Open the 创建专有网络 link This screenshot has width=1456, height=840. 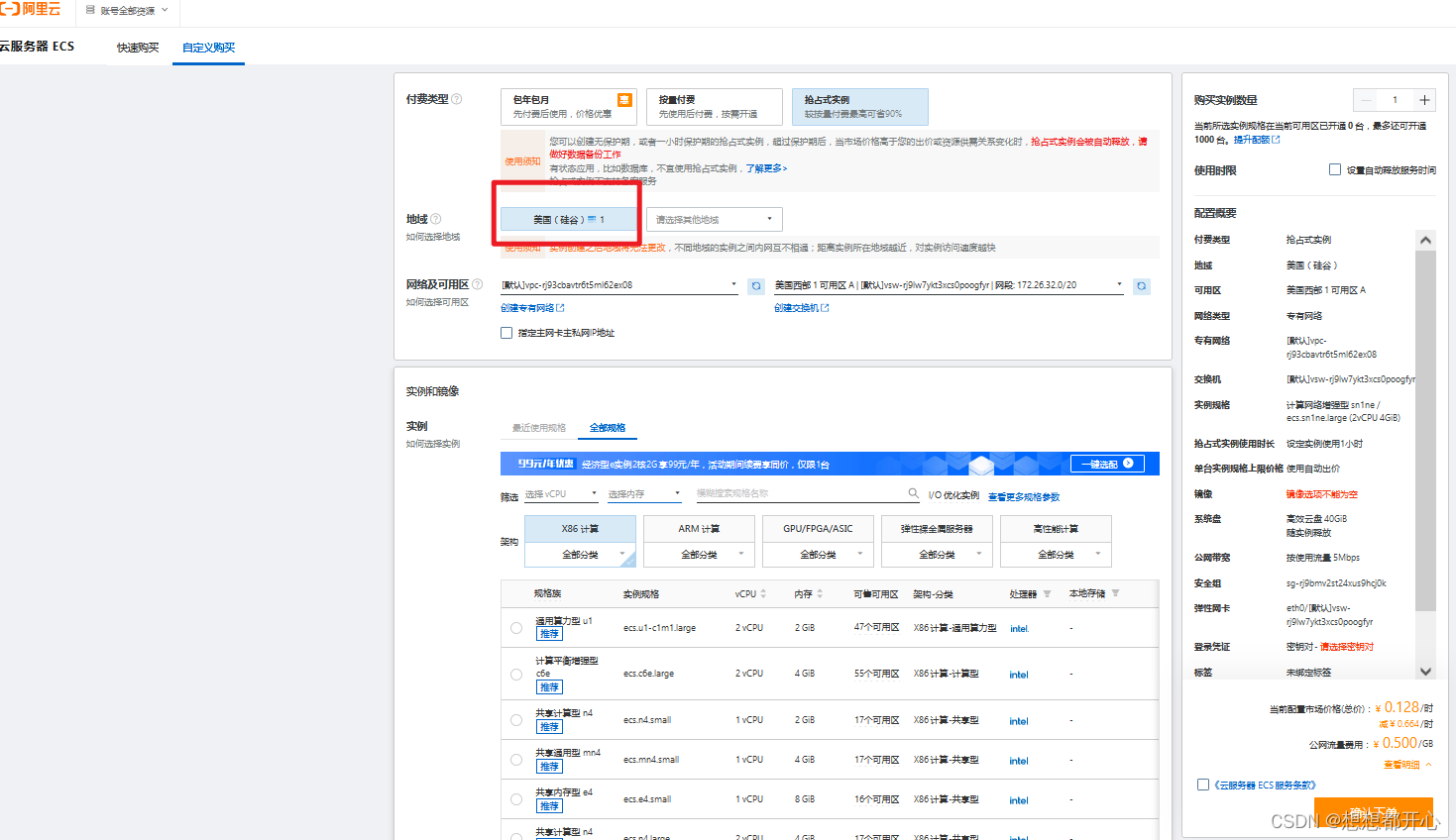click(532, 308)
